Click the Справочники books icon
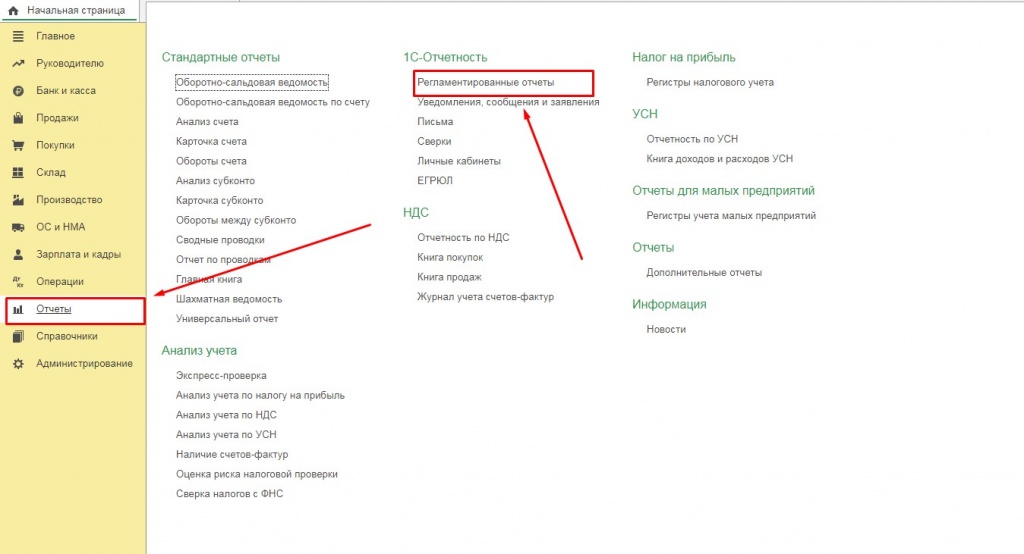 tap(18, 336)
